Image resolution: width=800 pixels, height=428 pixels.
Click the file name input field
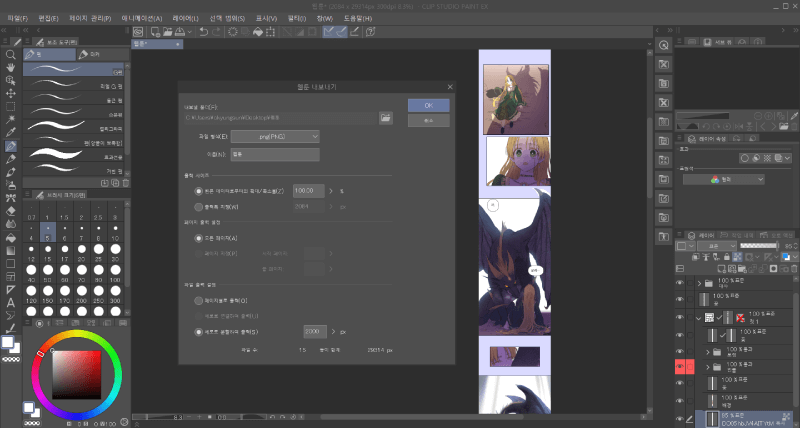pos(275,154)
